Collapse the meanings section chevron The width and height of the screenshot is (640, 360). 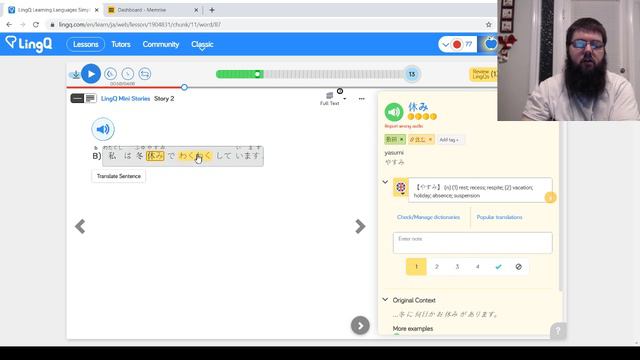385,182
